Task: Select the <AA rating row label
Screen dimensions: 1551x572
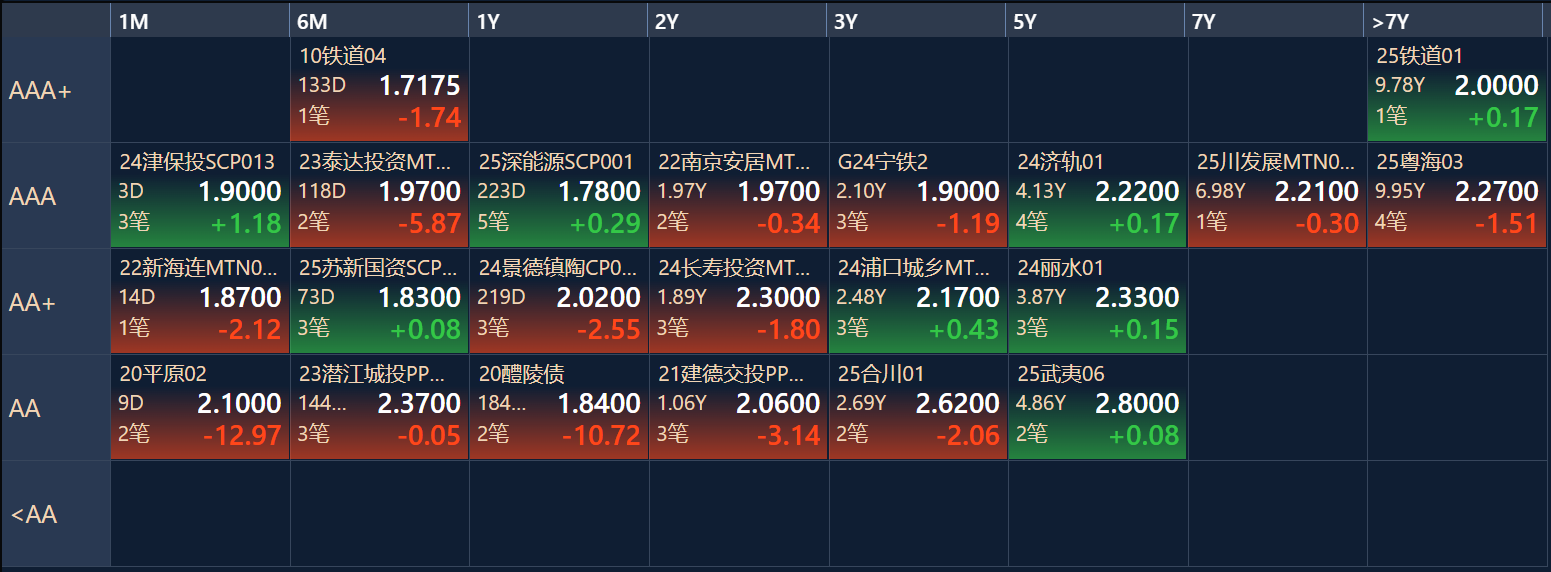Action: tap(55, 515)
